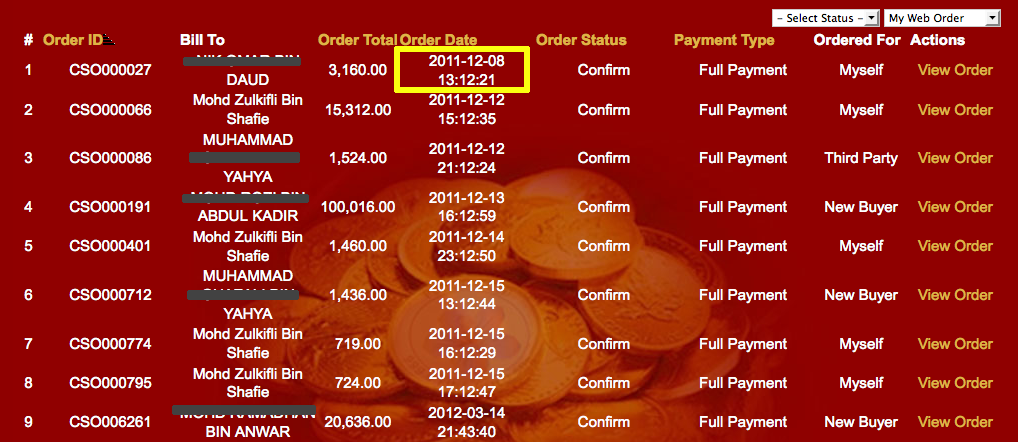1018x442 pixels.
Task: Click the Third Party cell in row 3
Action: point(861,158)
